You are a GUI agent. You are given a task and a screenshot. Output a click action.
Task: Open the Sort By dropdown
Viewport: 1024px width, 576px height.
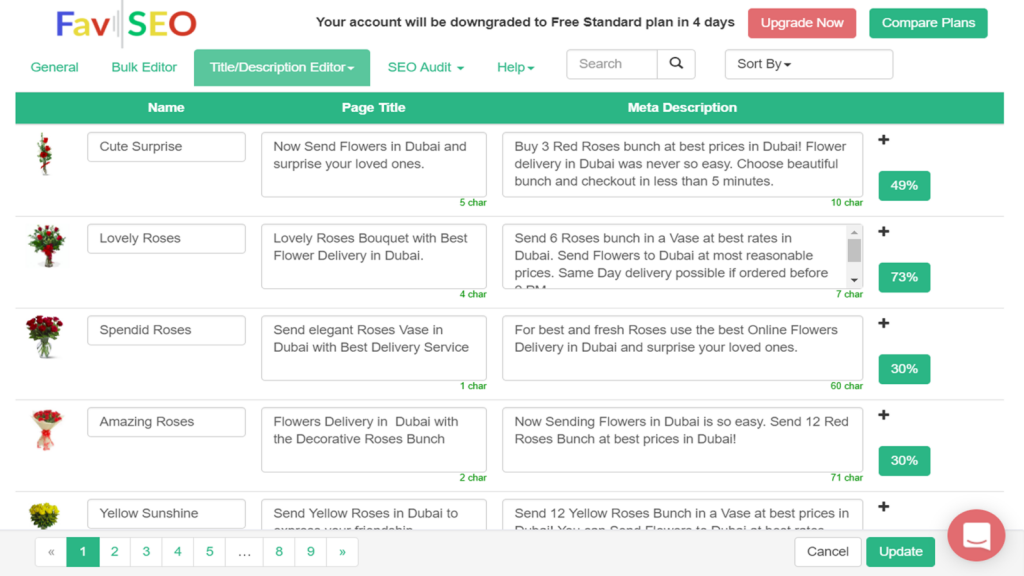[x=808, y=64]
